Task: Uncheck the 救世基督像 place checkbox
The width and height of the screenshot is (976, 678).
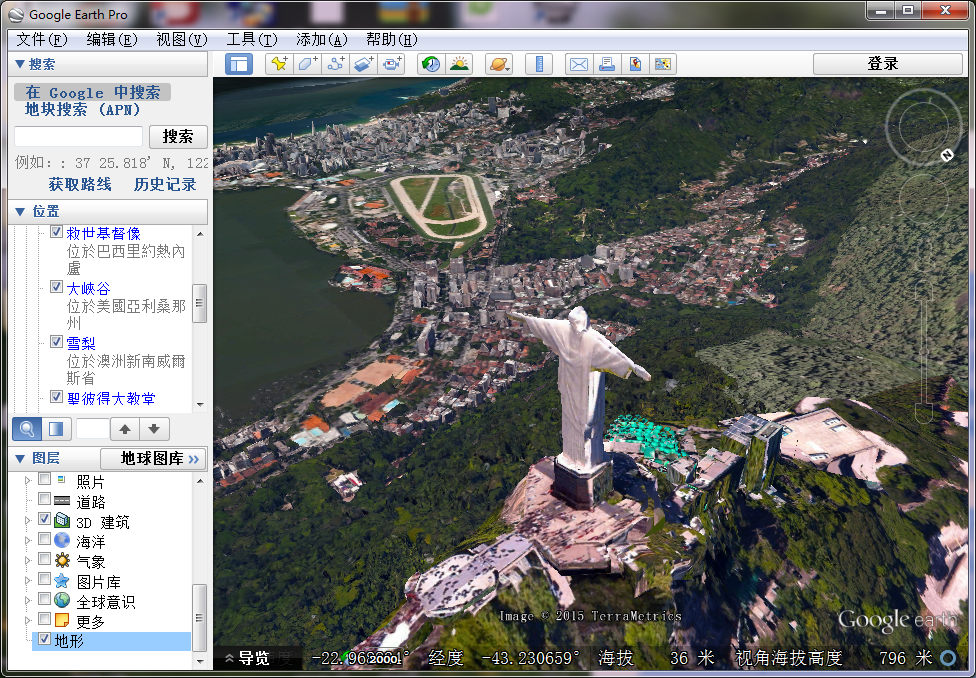Action: [x=56, y=232]
